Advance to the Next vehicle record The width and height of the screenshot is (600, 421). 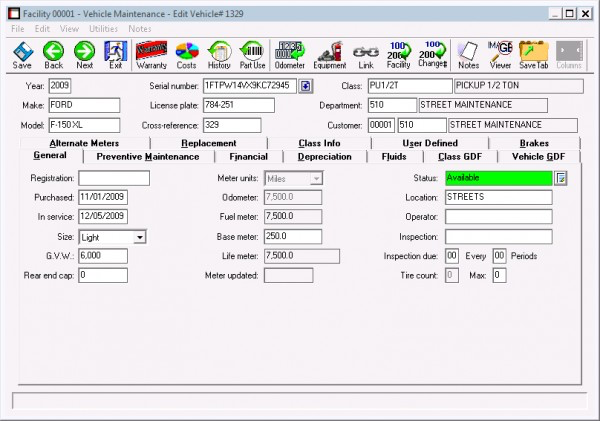tap(85, 55)
